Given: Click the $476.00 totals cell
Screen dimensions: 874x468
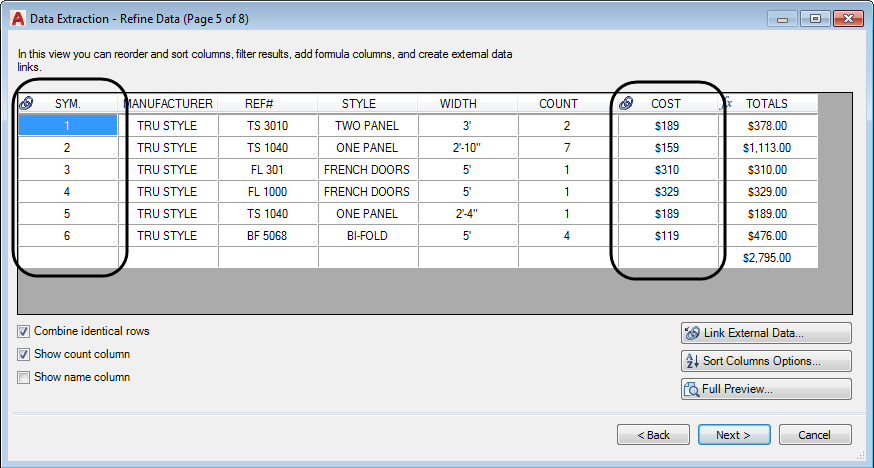Looking at the screenshot, I should pyautogui.click(x=768, y=236).
